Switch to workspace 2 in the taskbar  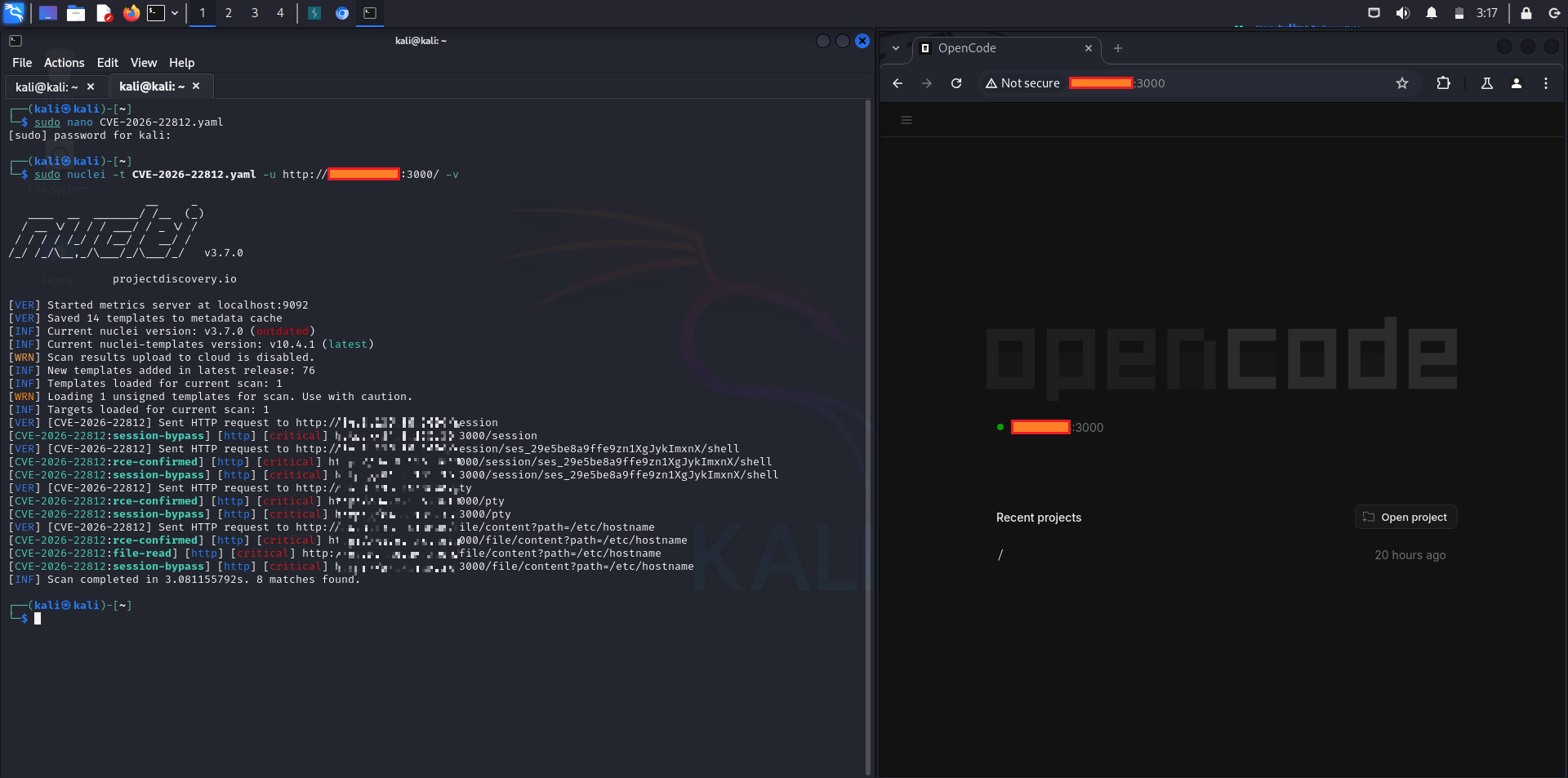229,13
